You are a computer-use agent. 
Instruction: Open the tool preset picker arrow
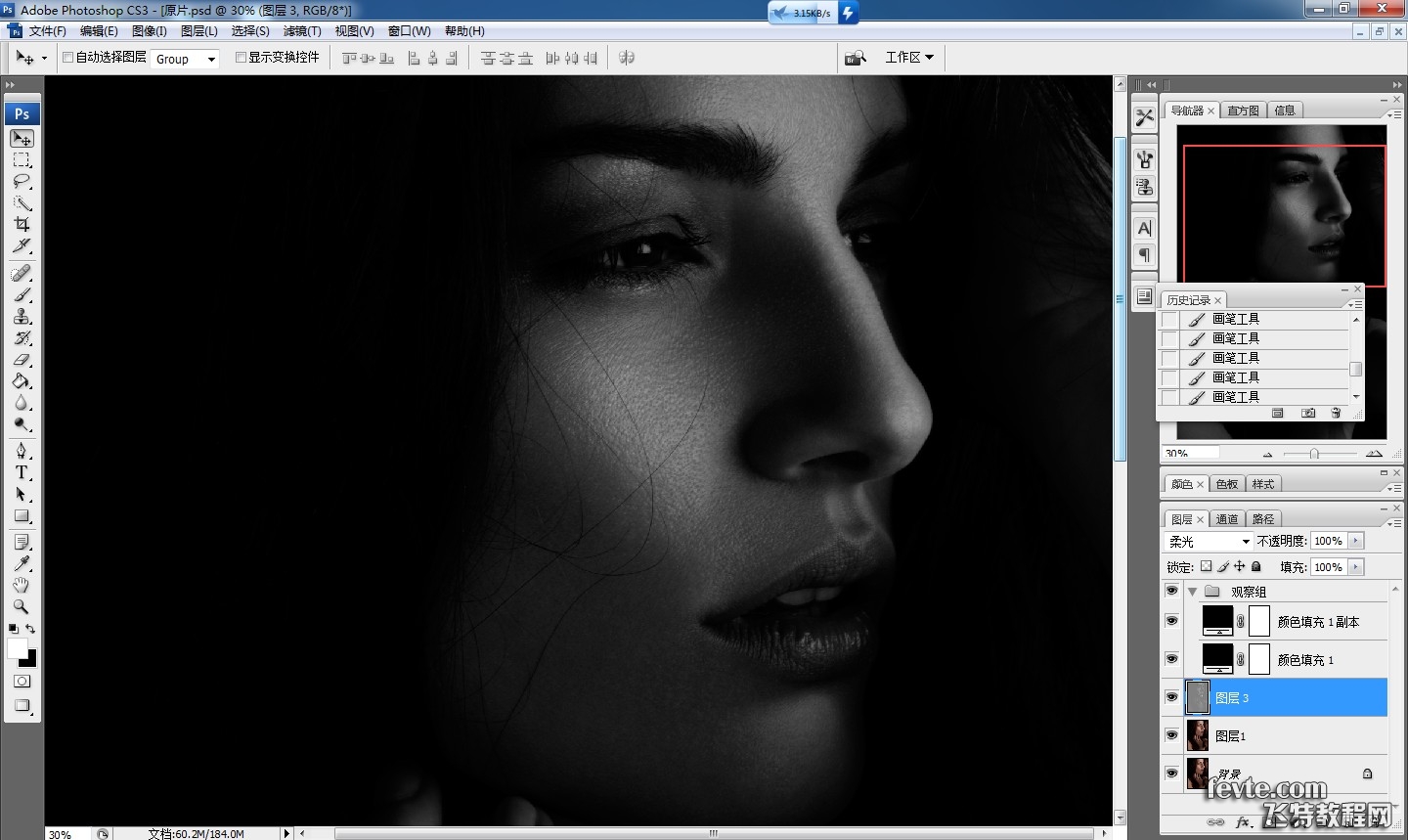pos(43,59)
